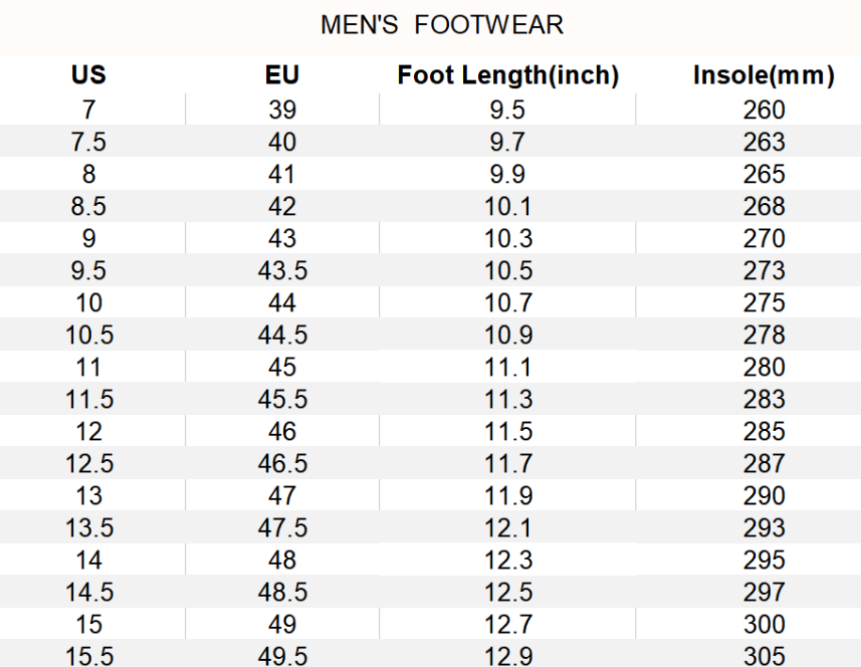
Task: Click foot length 10.7 cell
Action: (508, 303)
